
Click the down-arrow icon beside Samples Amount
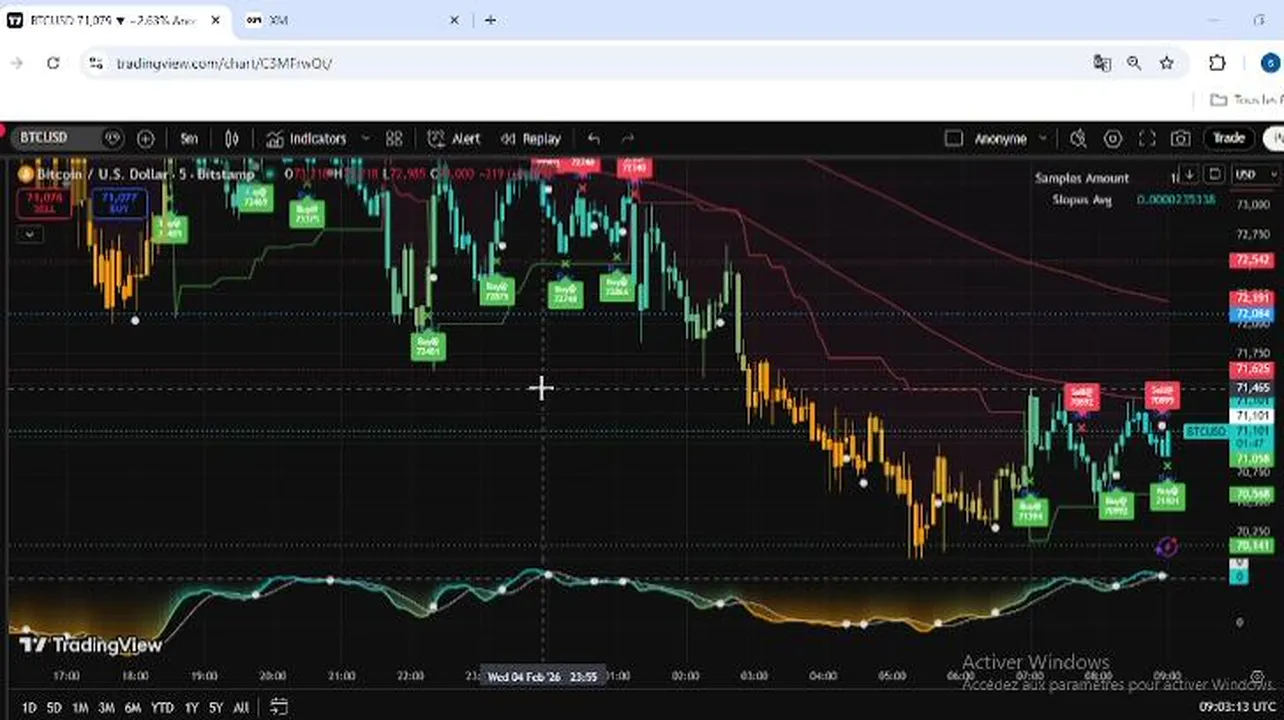click(1188, 174)
